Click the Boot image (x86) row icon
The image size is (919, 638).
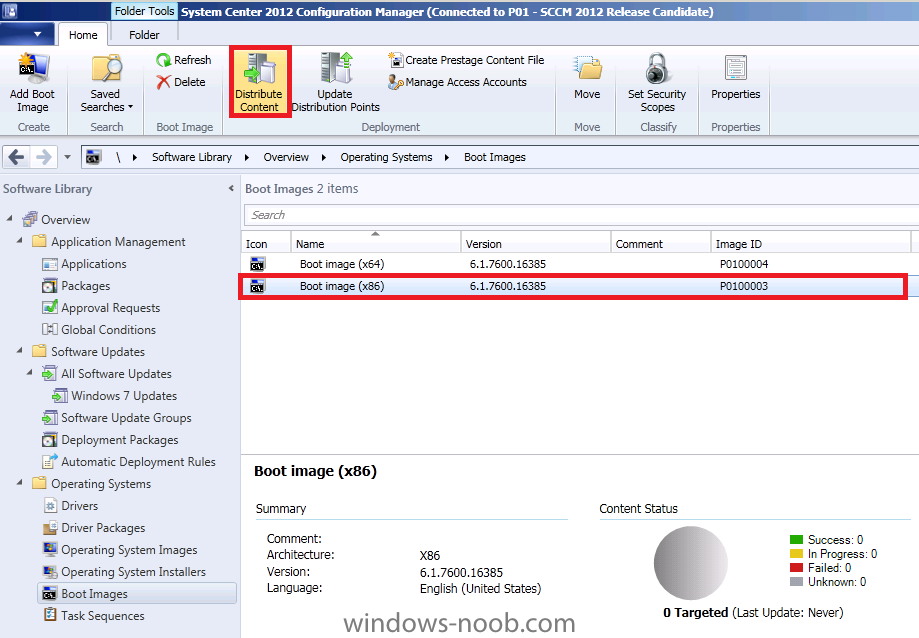257,286
